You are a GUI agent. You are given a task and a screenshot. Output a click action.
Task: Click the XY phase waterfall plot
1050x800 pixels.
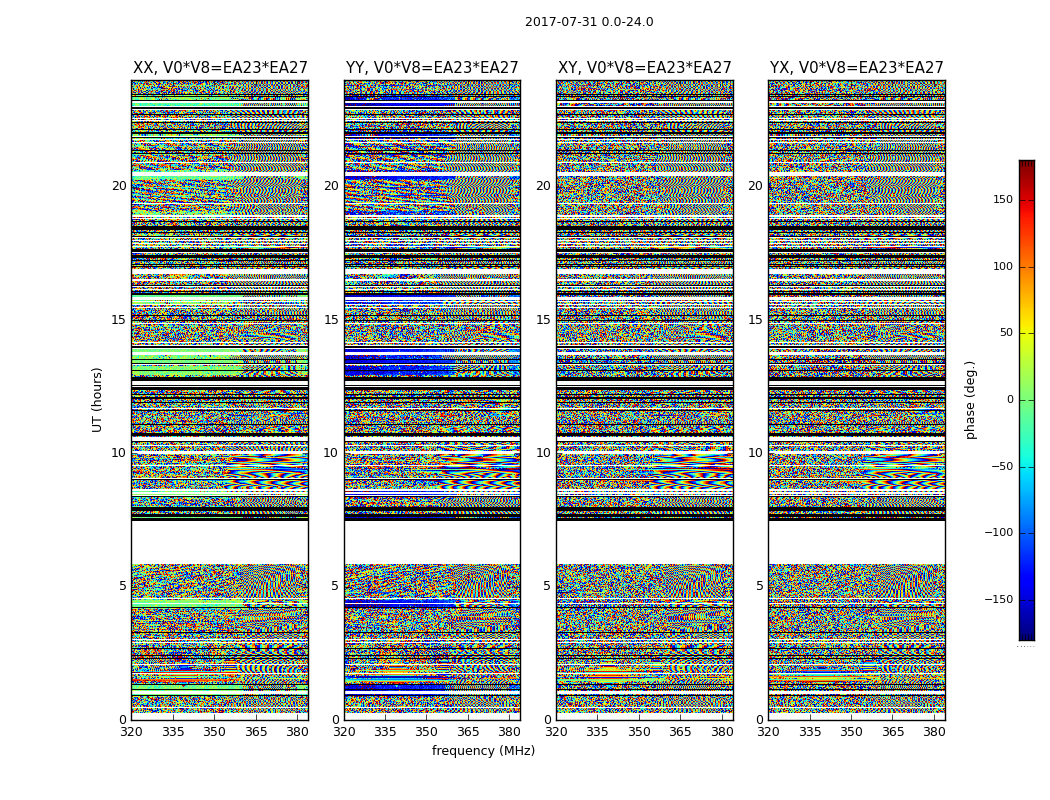point(645,400)
